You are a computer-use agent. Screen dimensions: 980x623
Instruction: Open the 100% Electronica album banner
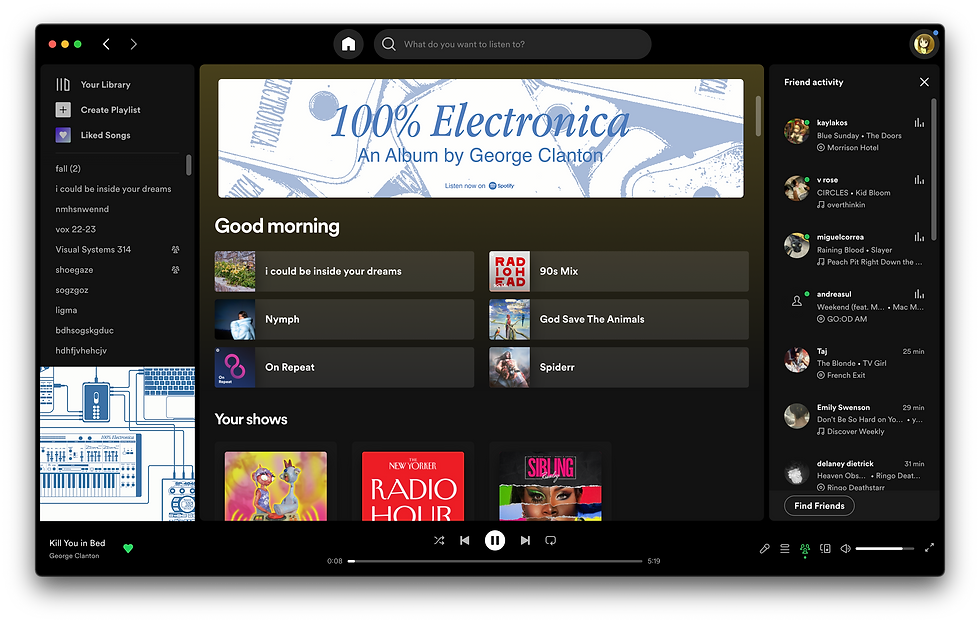tap(481, 138)
